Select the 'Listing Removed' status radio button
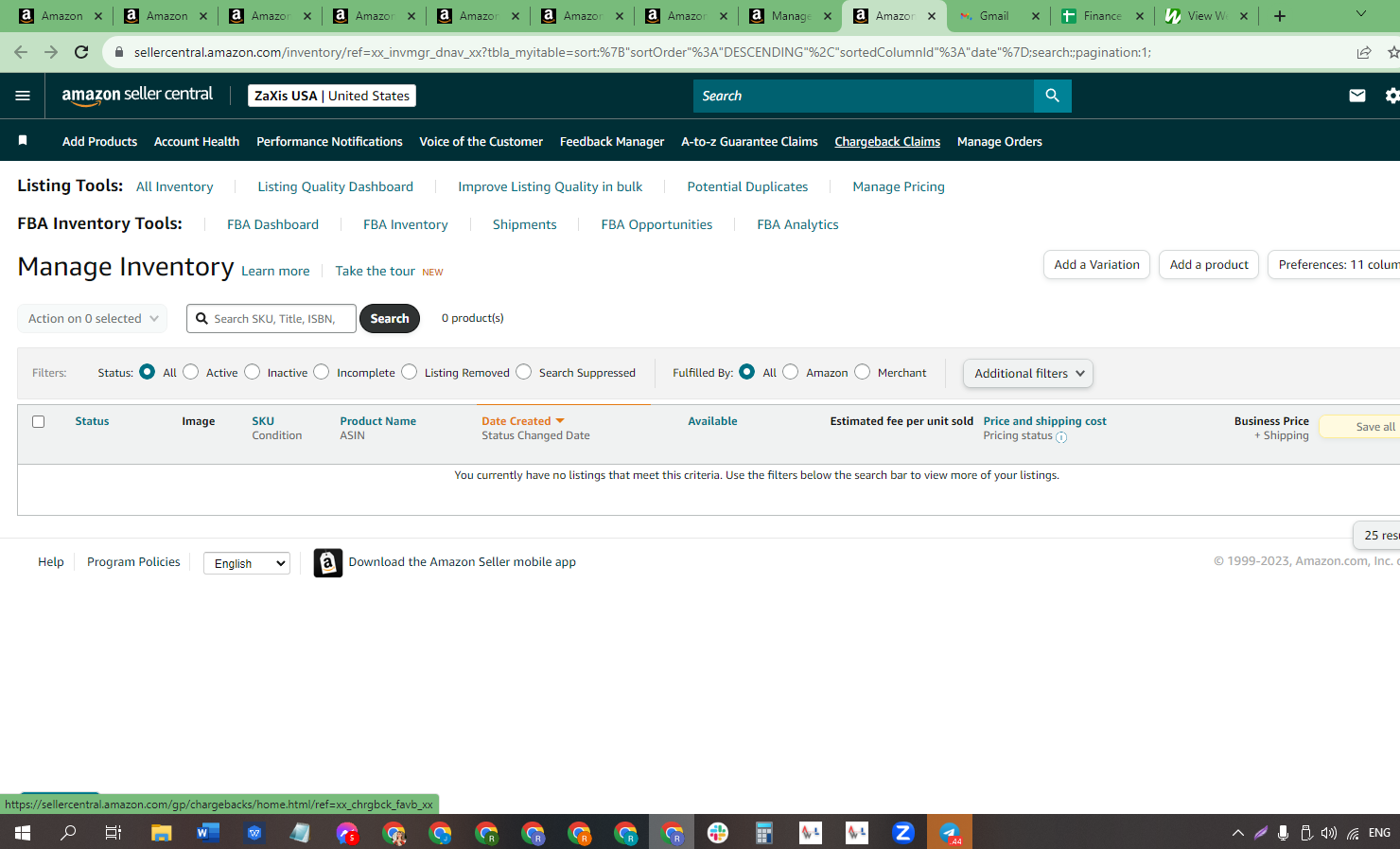Image resolution: width=1400 pixels, height=849 pixels. [410, 372]
